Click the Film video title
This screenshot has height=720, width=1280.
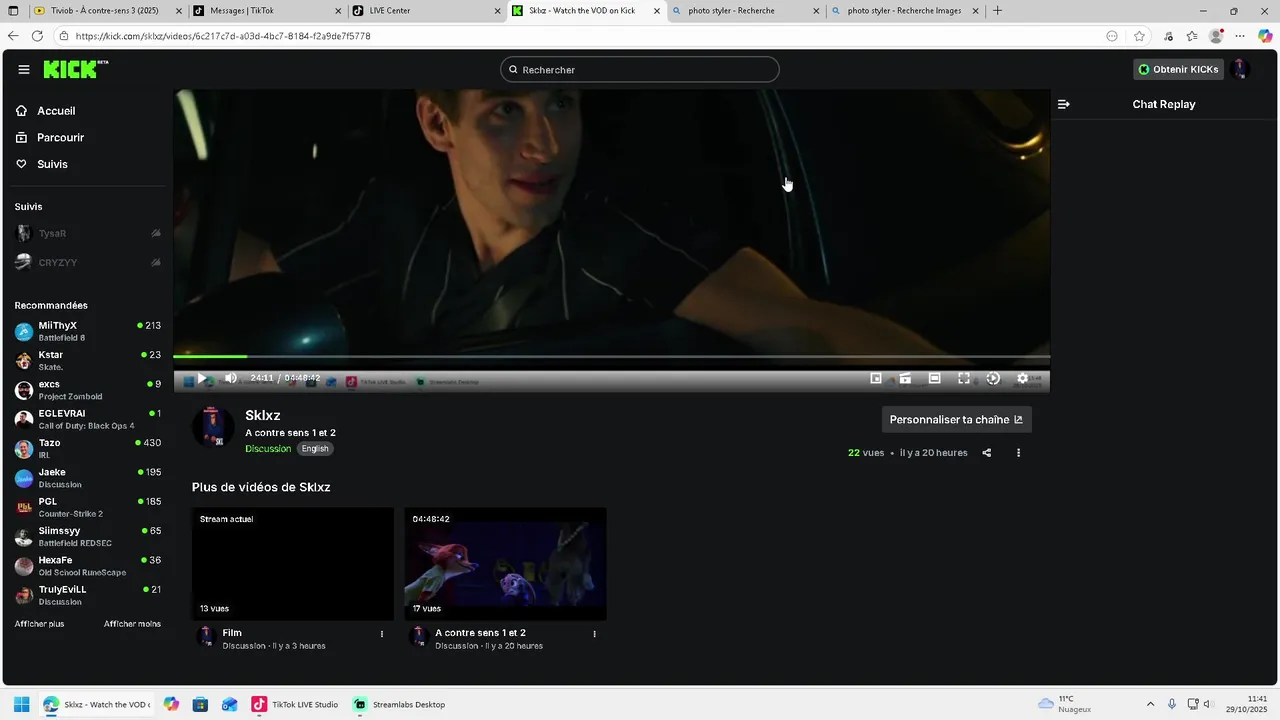pos(232,633)
